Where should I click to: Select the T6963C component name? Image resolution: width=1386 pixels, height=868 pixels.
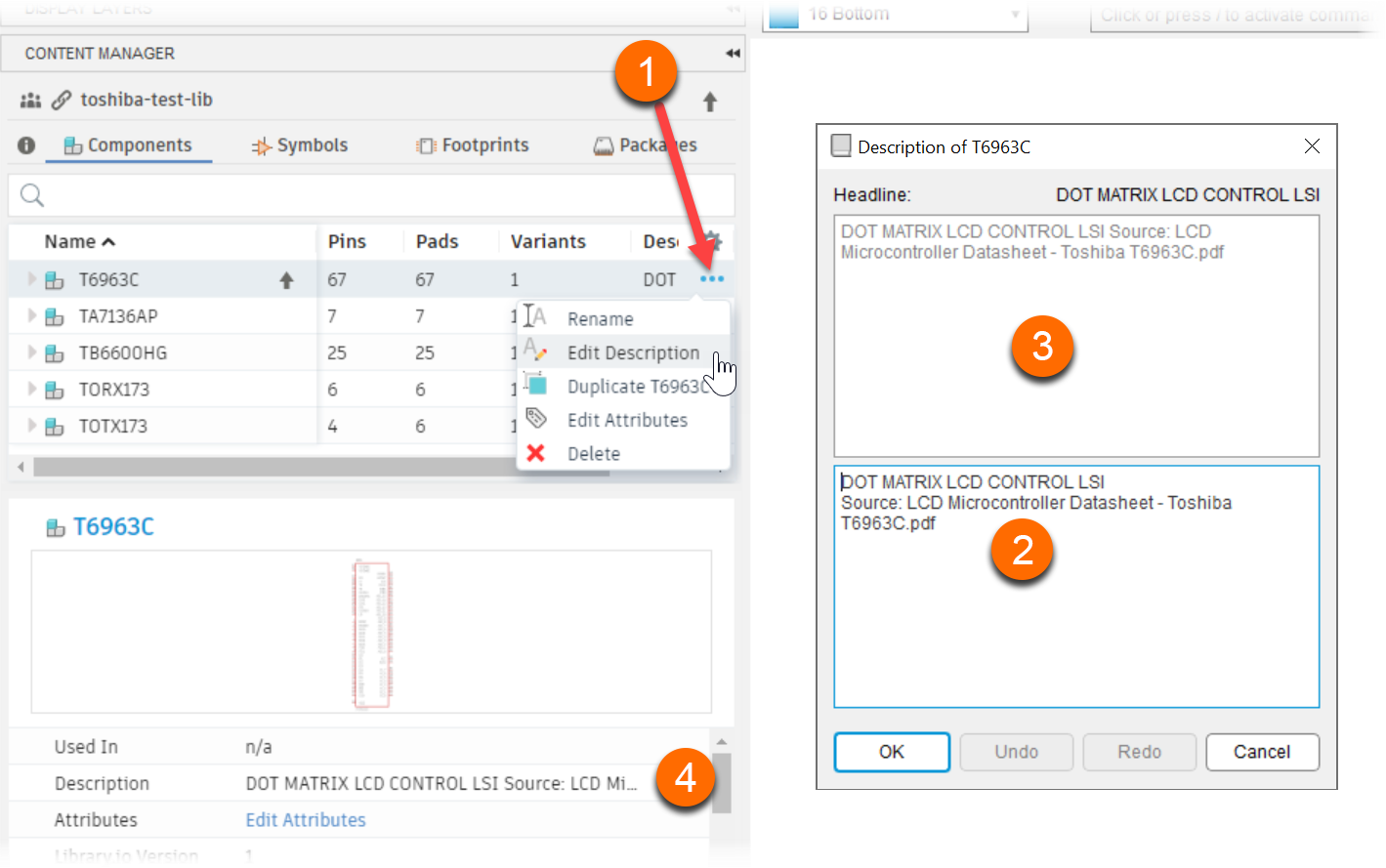pyautogui.click(x=108, y=280)
